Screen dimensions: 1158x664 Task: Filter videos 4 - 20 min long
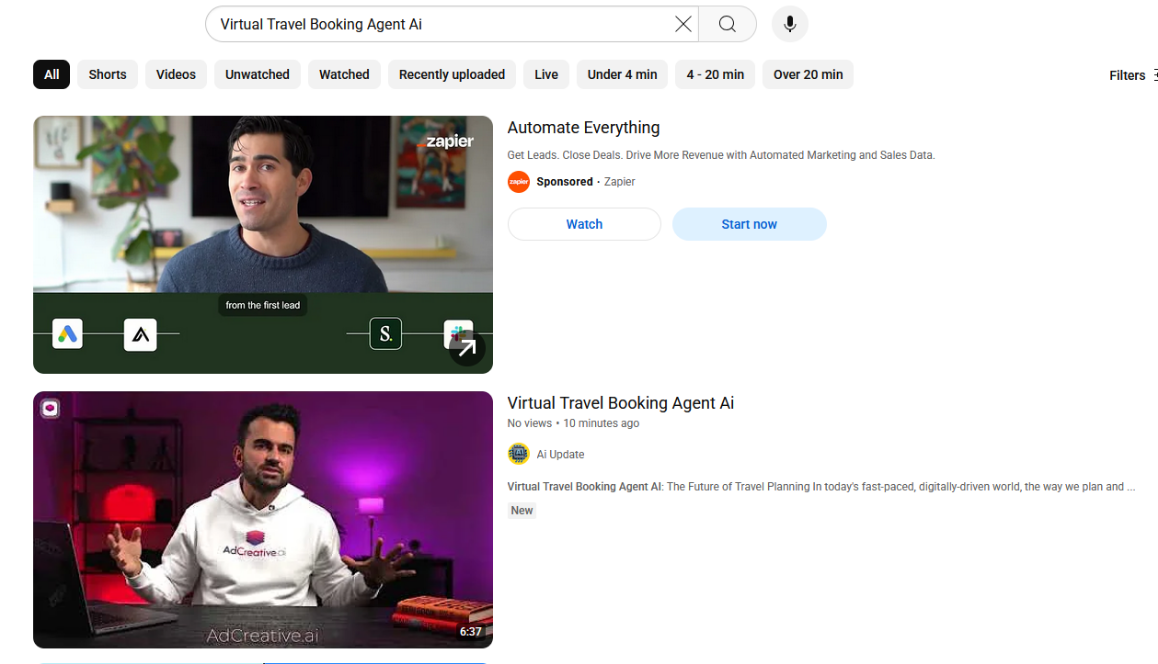[715, 75]
